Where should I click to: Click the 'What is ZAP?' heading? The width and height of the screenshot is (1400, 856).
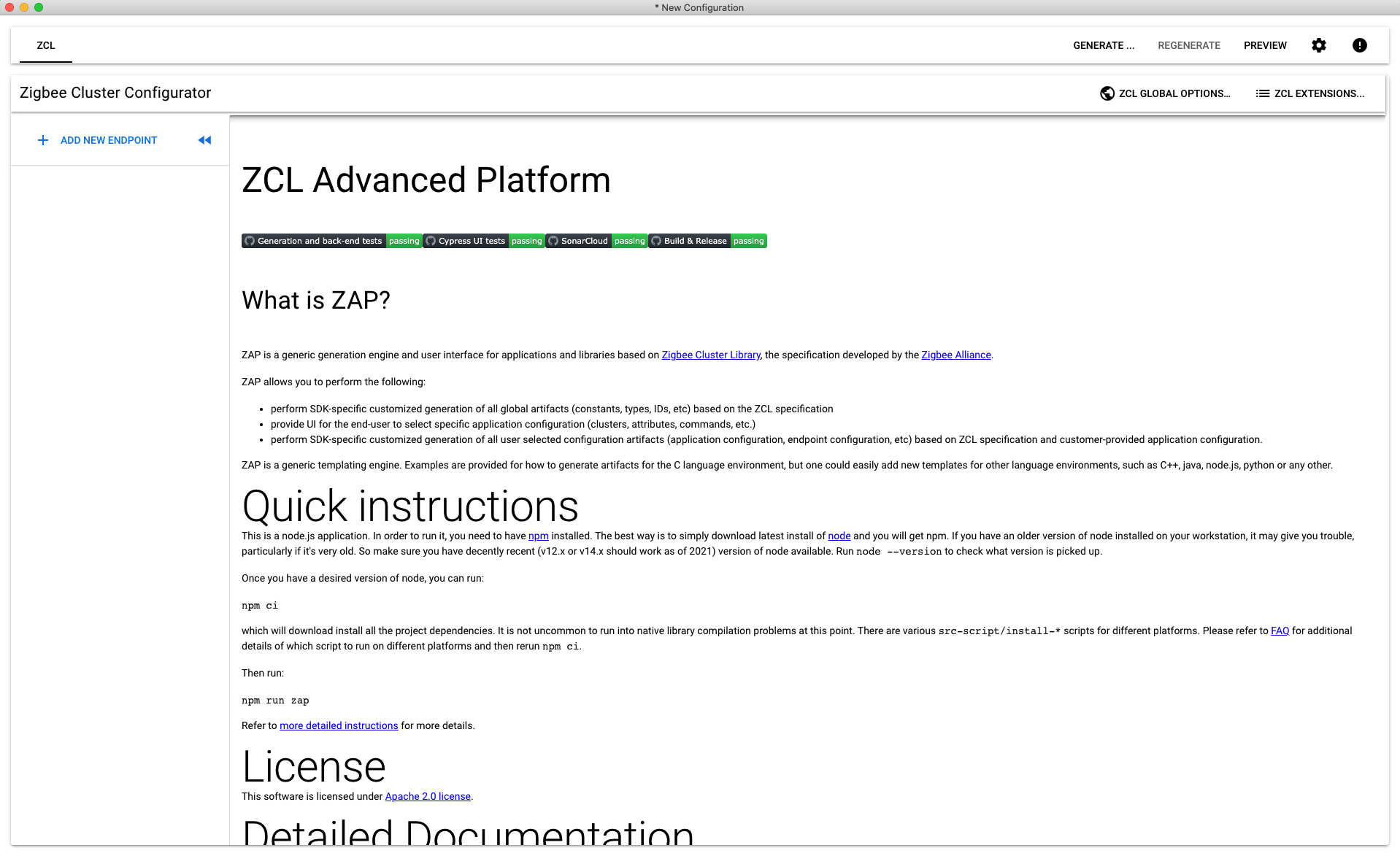click(x=316, y=300)
